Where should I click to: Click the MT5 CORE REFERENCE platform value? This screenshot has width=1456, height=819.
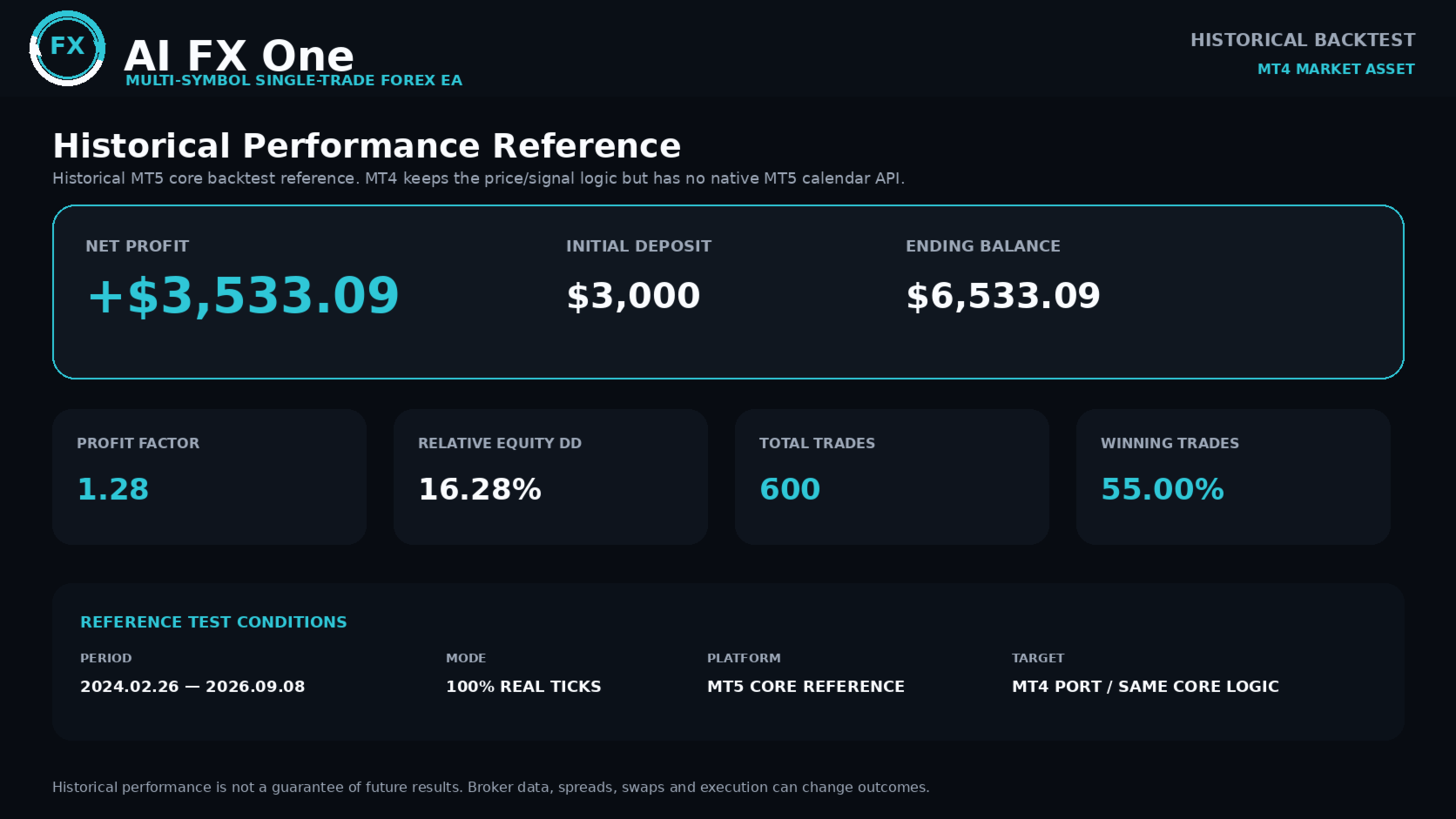(x=806, y=687)
